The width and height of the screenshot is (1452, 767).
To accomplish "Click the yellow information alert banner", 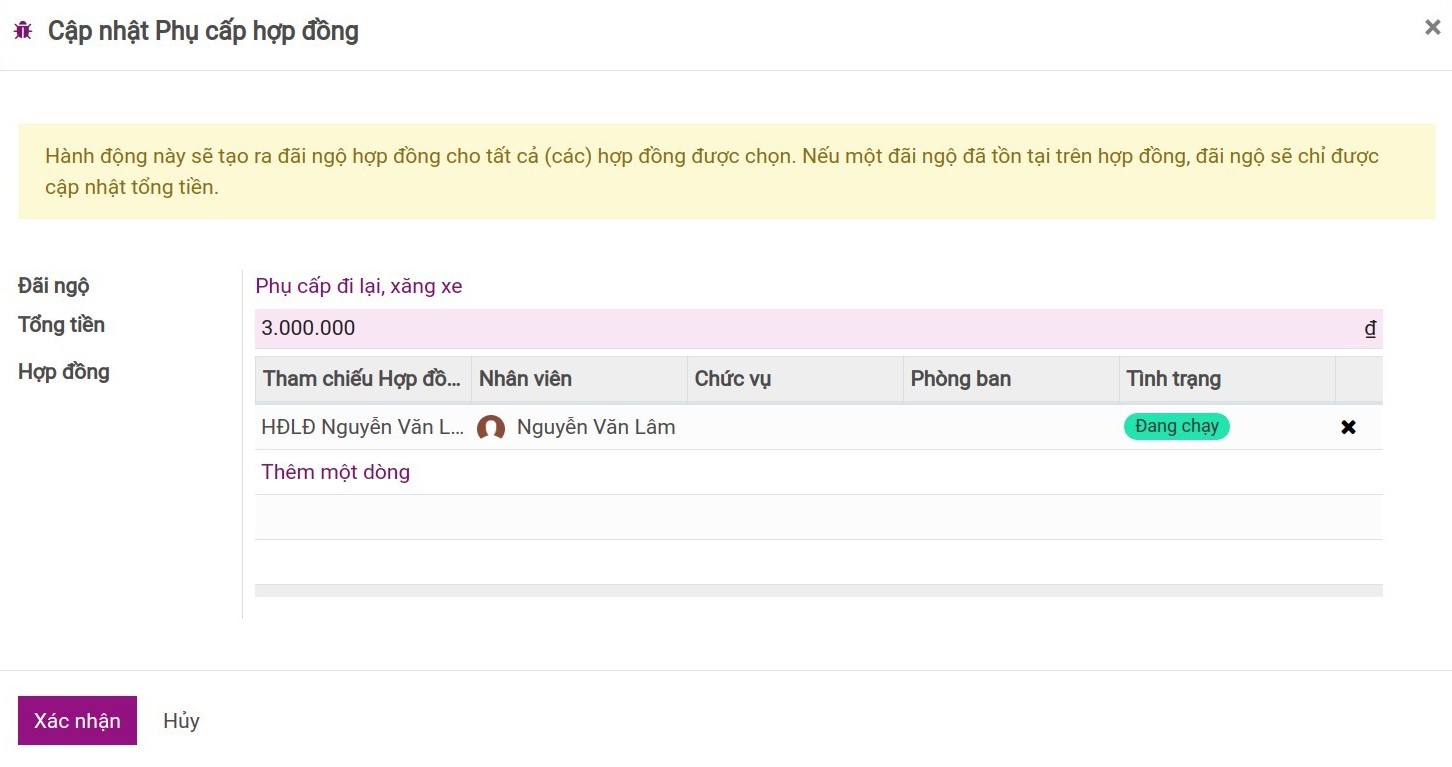I will pyautogui.click(x=726, y=171).
